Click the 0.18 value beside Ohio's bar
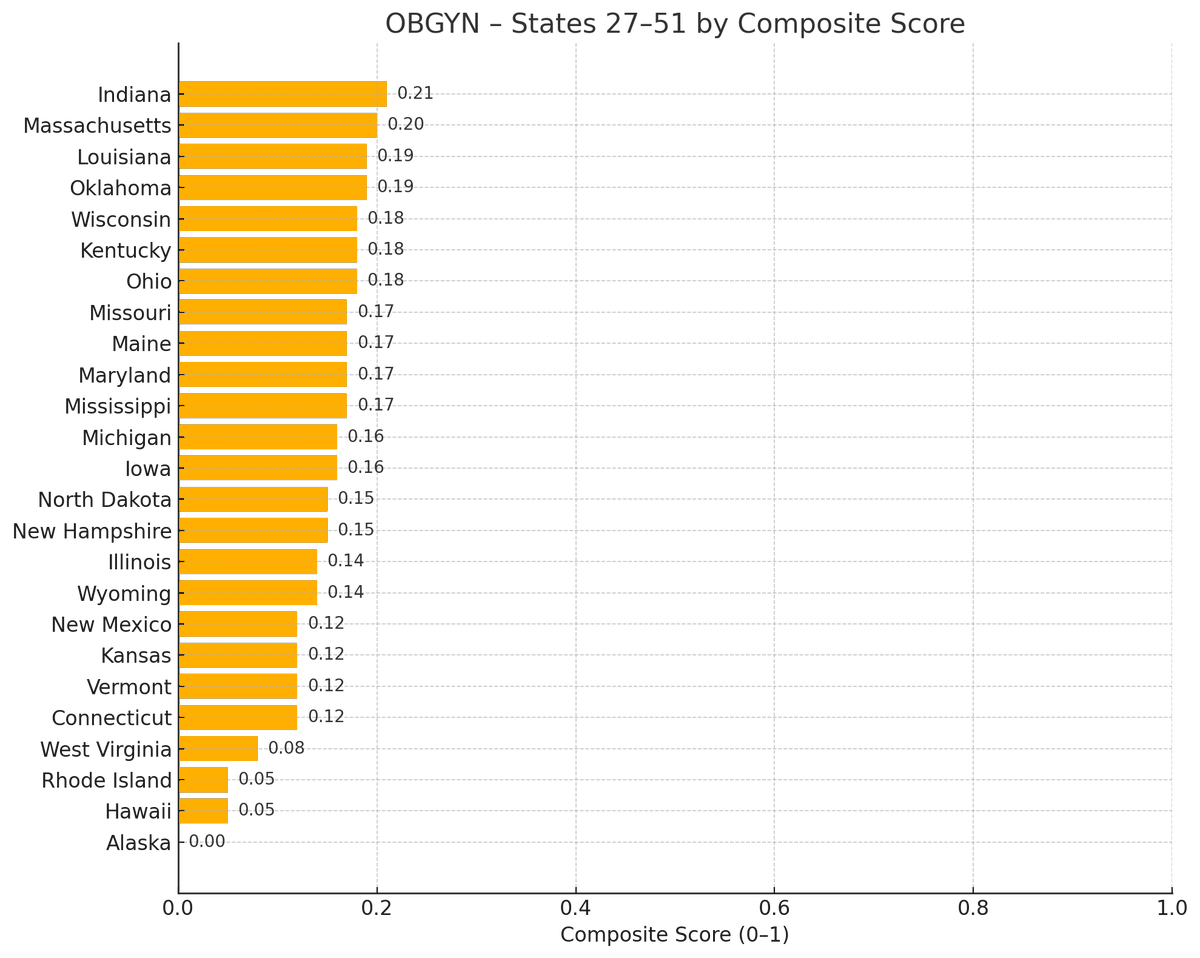 [x=385, y=281]
